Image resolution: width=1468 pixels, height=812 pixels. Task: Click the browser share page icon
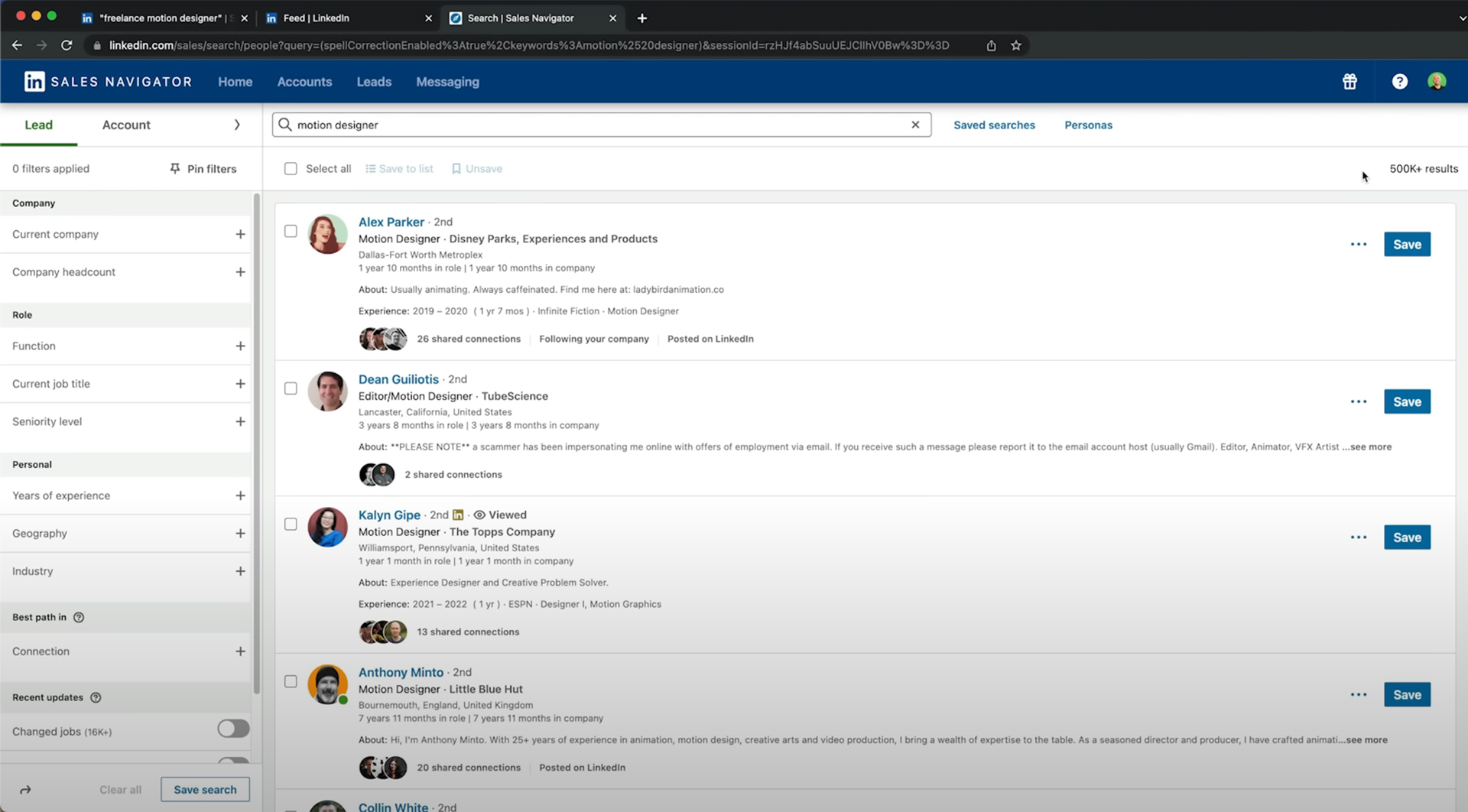click(991, 45)
